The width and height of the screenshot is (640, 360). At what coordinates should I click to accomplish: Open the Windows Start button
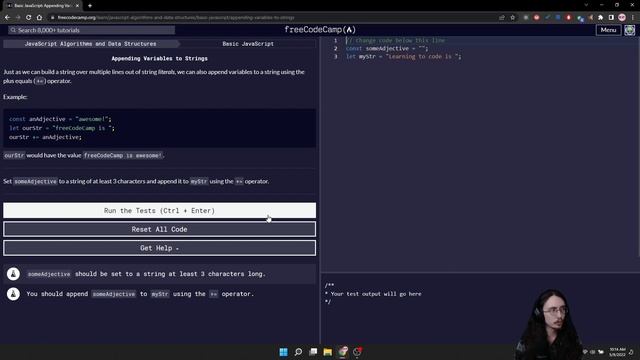[x=283, y=352]
